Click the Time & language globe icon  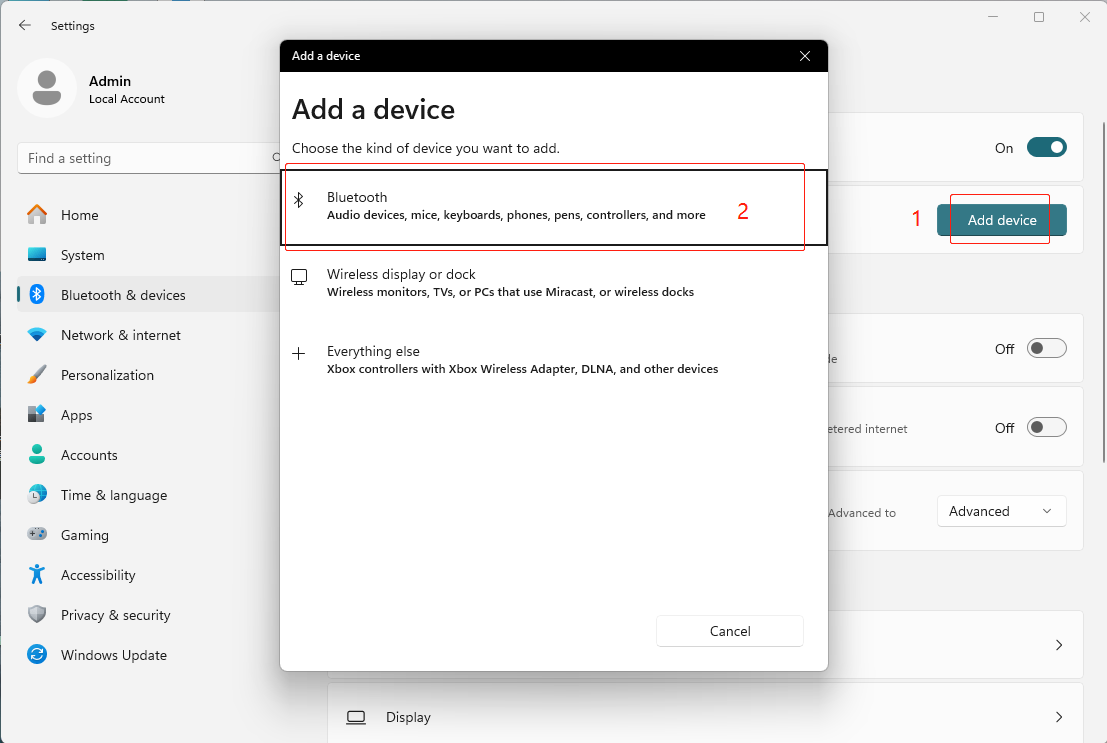pos(37,495)
